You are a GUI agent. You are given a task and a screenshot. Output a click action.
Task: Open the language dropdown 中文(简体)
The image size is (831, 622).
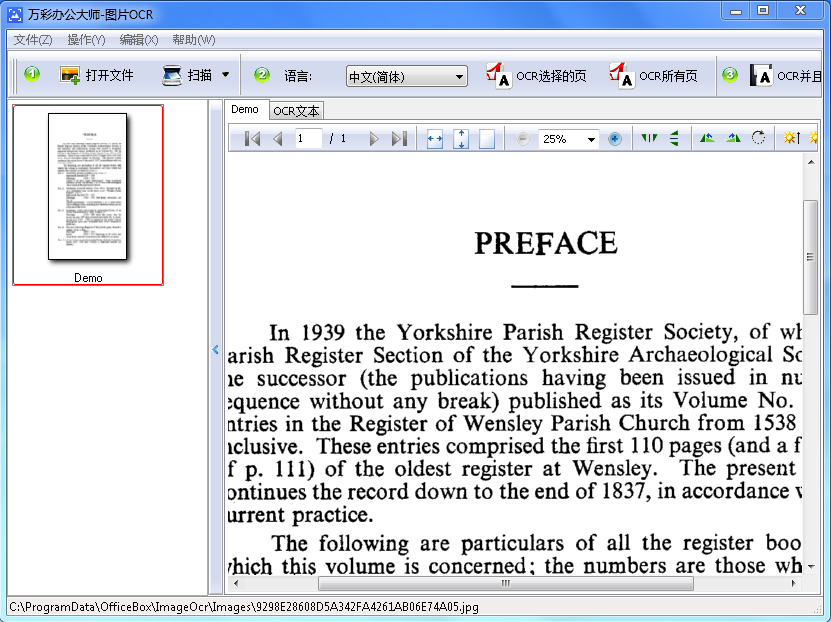point(406,77)
